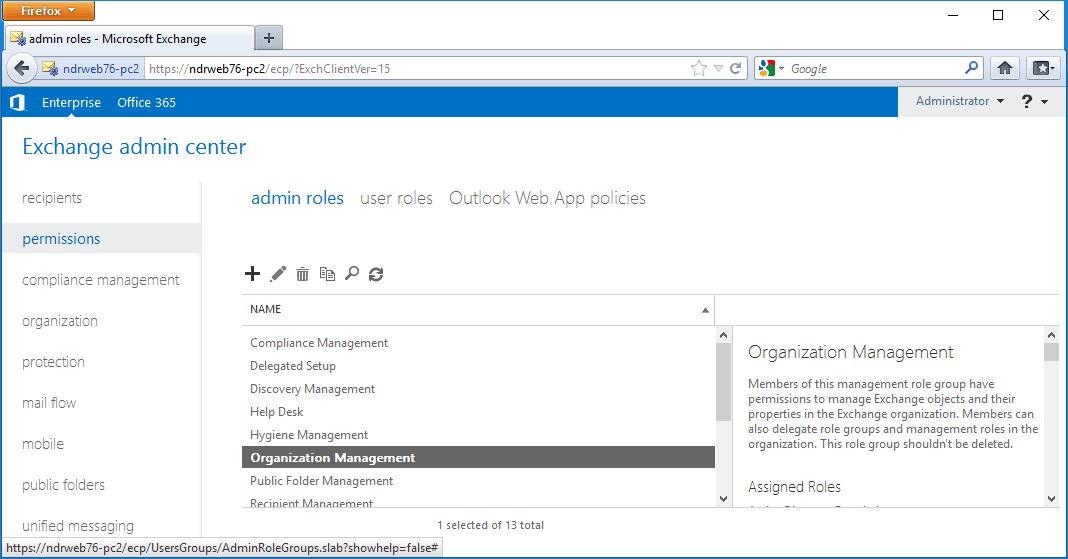Switch to the admin roles tab

pos(297,198)
